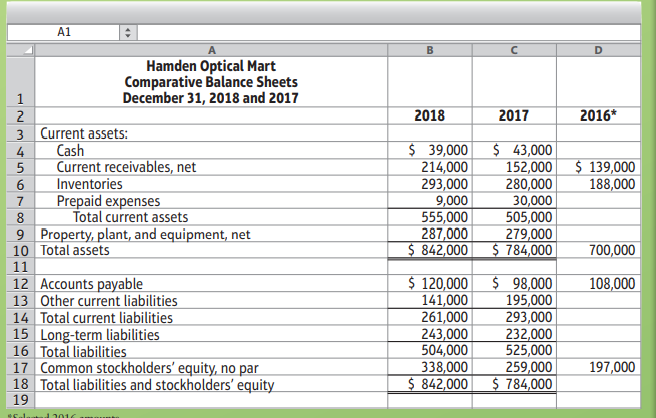Click Total assets 2016 value 700,000
The image size is (656, 418).
(598, 250)
